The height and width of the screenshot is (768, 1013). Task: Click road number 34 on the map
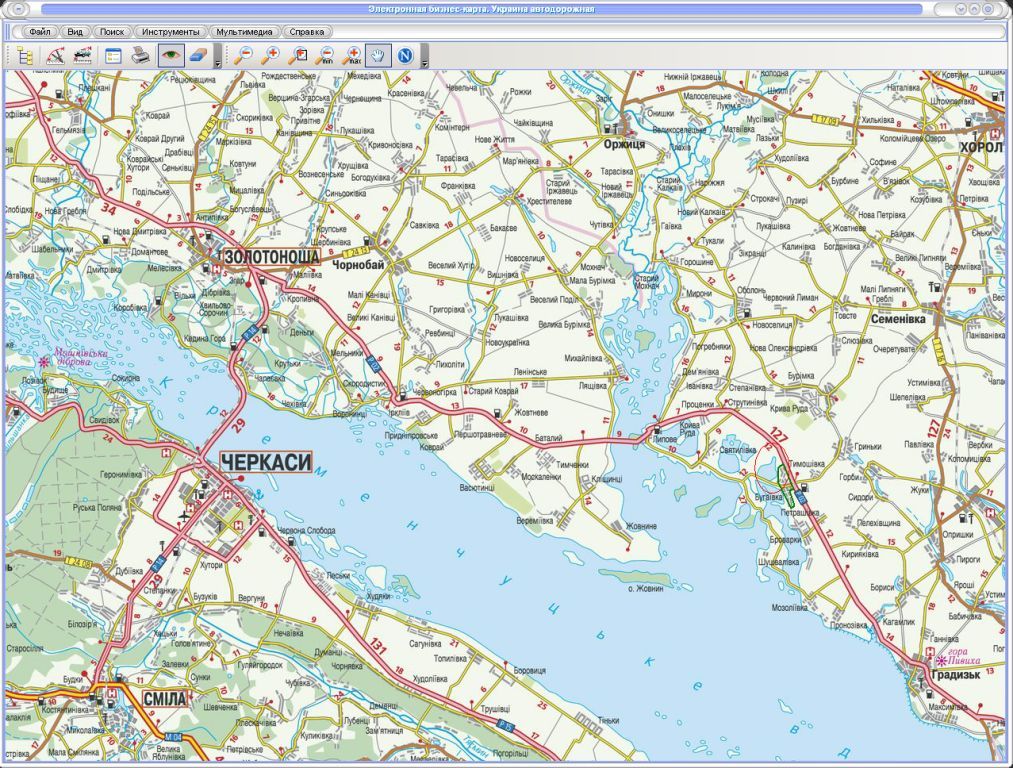point(109,210)
